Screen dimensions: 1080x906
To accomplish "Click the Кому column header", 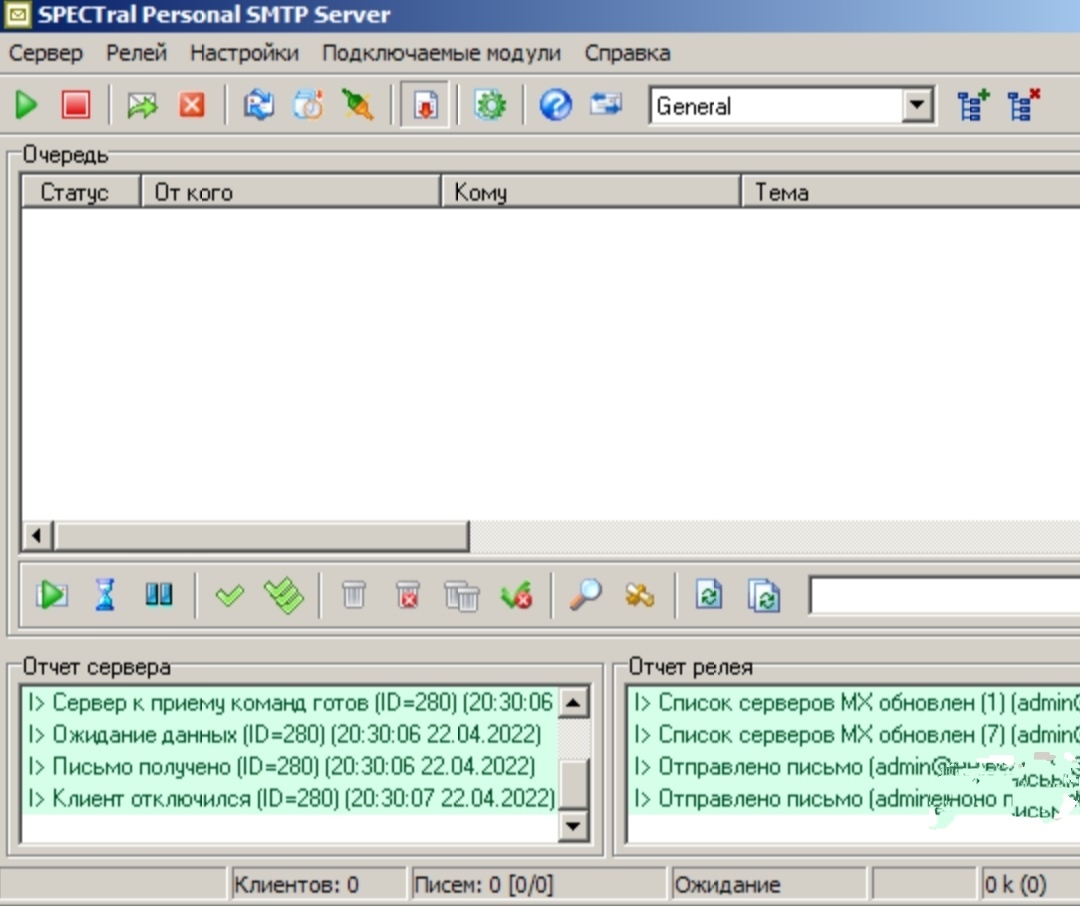I will 591,192.
